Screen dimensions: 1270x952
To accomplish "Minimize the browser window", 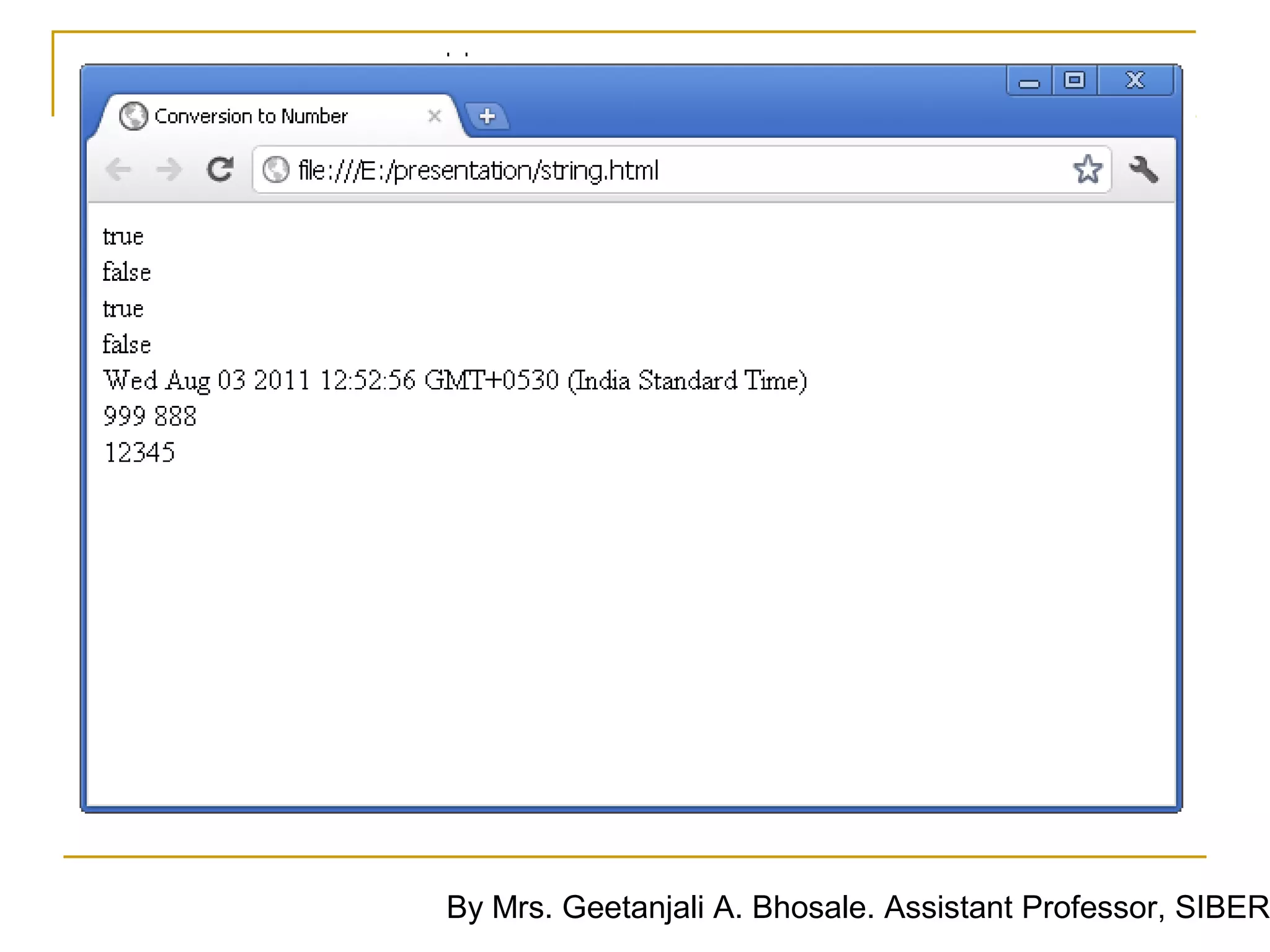I will pyautogui.click(x=1029, y=81).
